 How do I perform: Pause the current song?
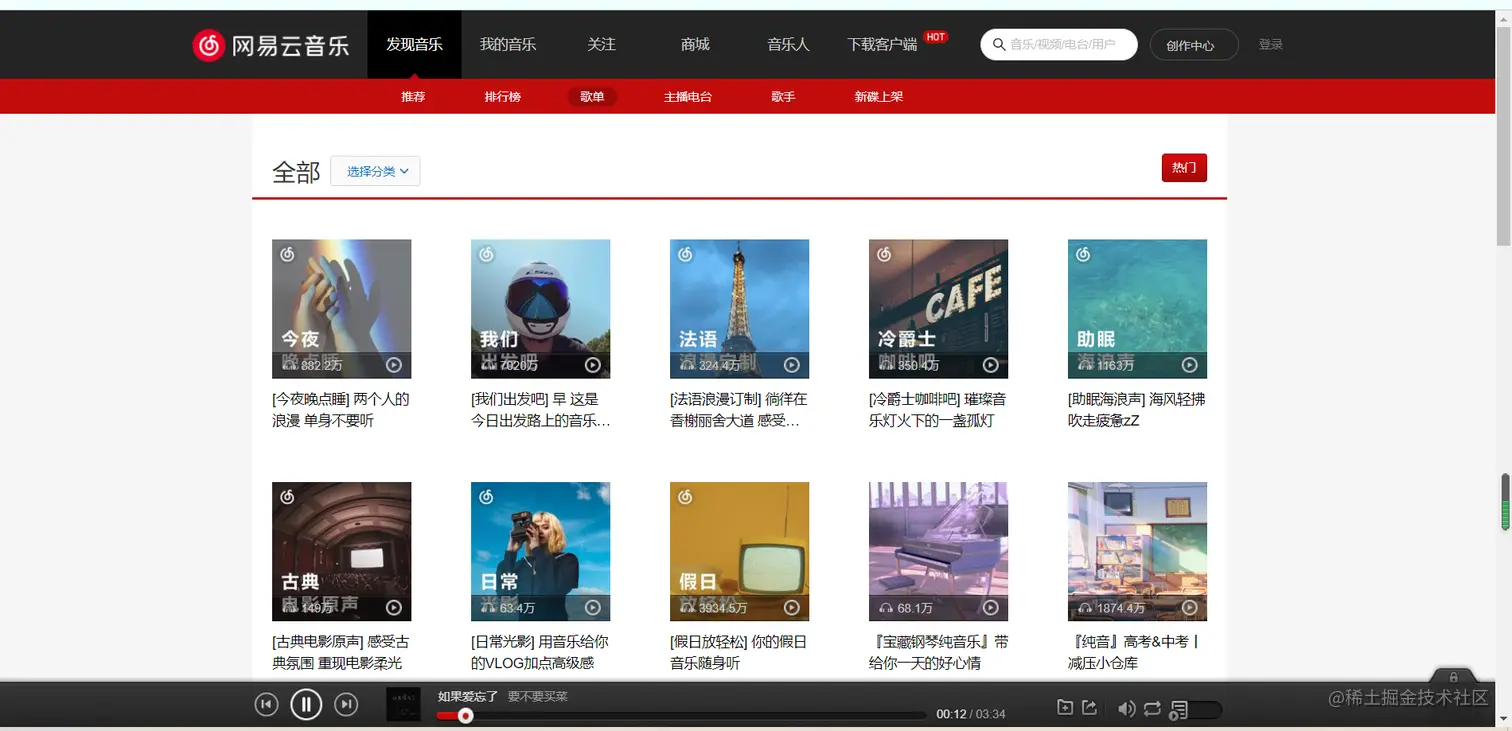click(306, 705)
